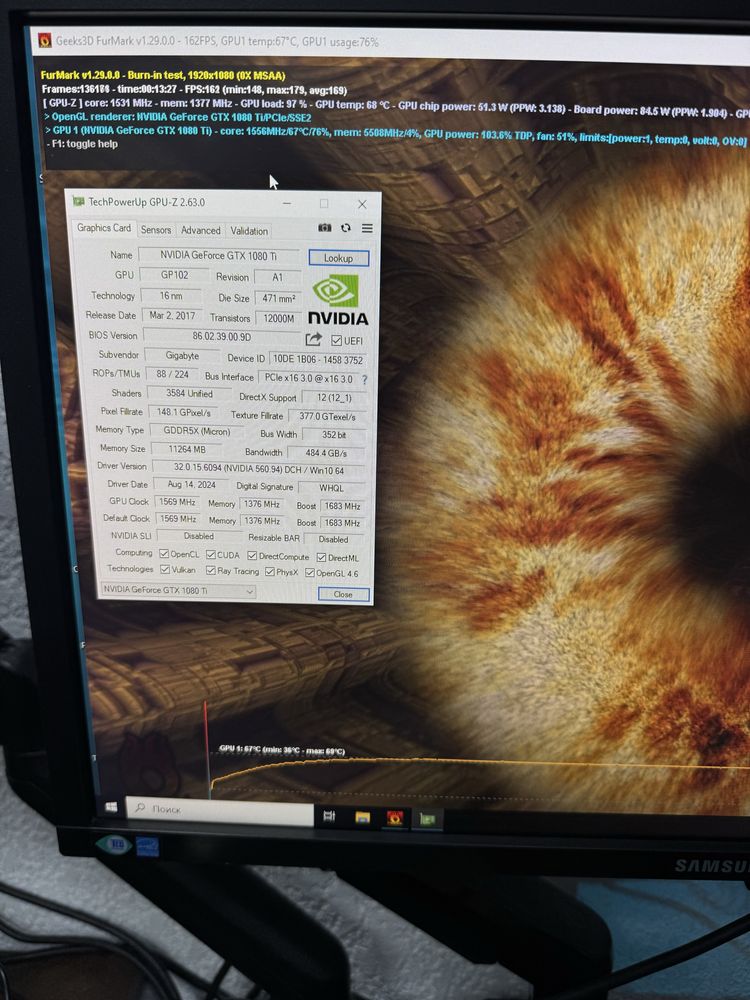Close GPU-Z with the X button
This screenshot has height=1000, width=750.
pyautogui.click(x=362, y=204)
